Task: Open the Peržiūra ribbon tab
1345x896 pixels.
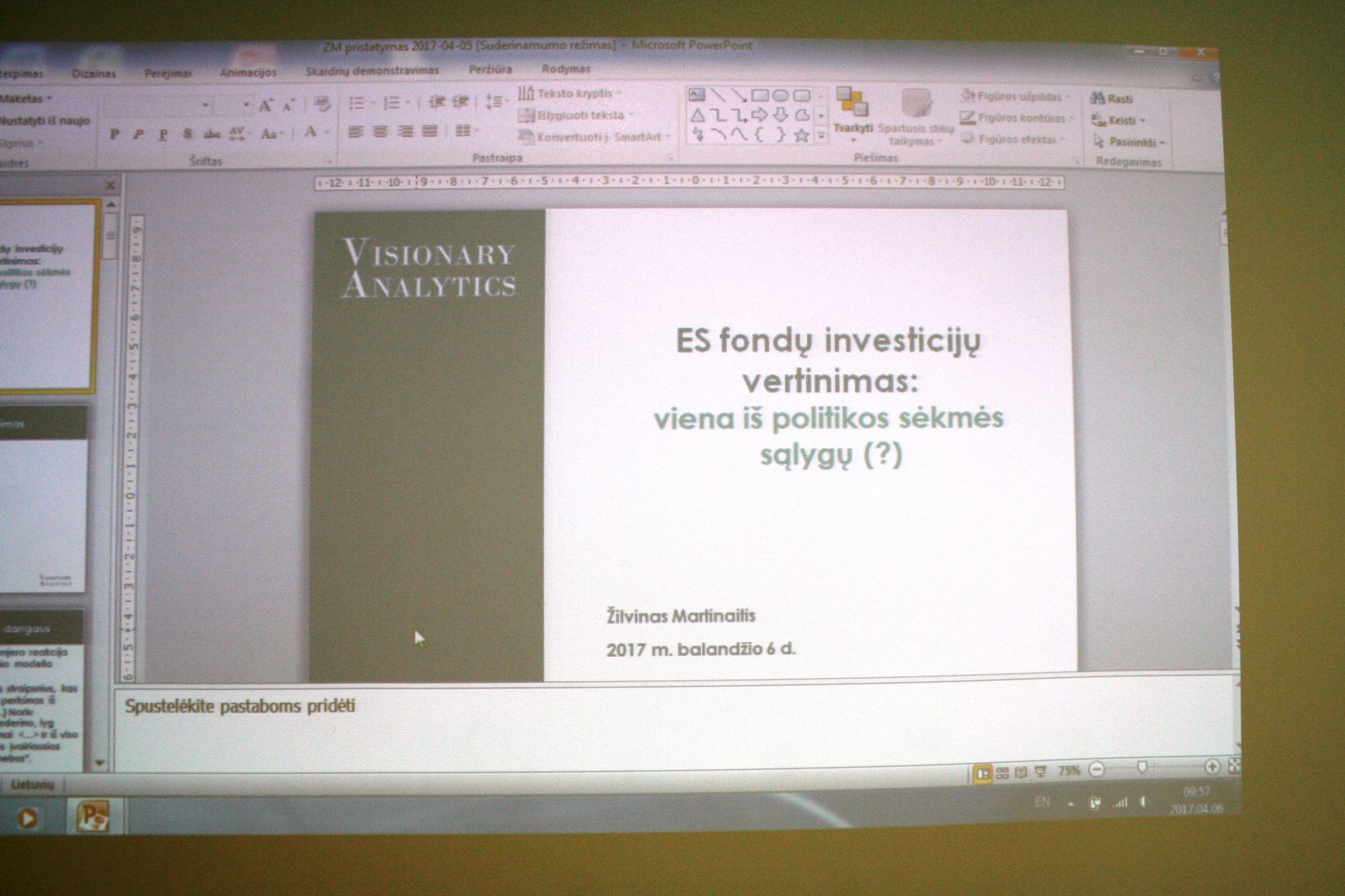Action: (x=490, y=69)
